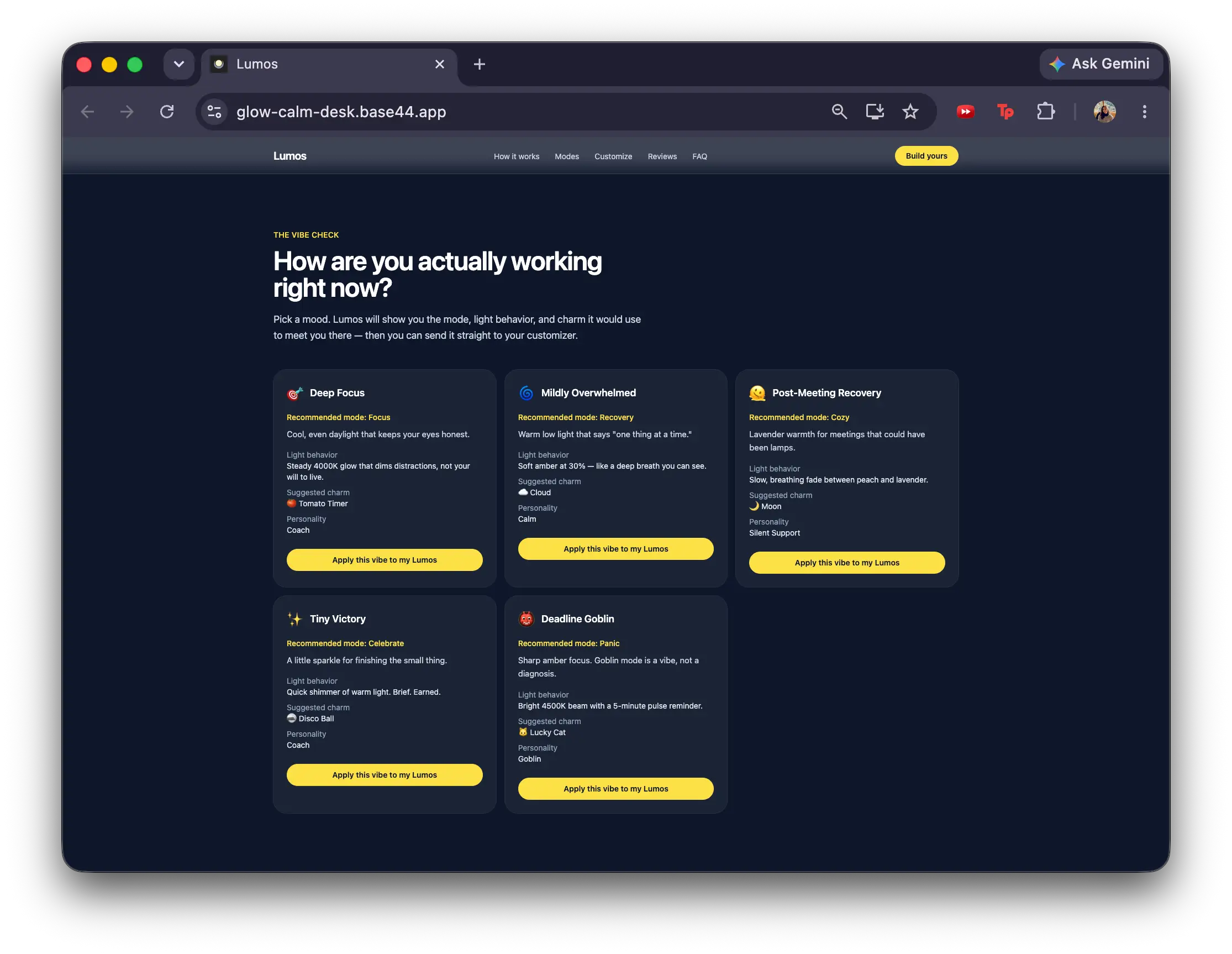Click the install app icon

pyautogui.click(x=875, y=112)
